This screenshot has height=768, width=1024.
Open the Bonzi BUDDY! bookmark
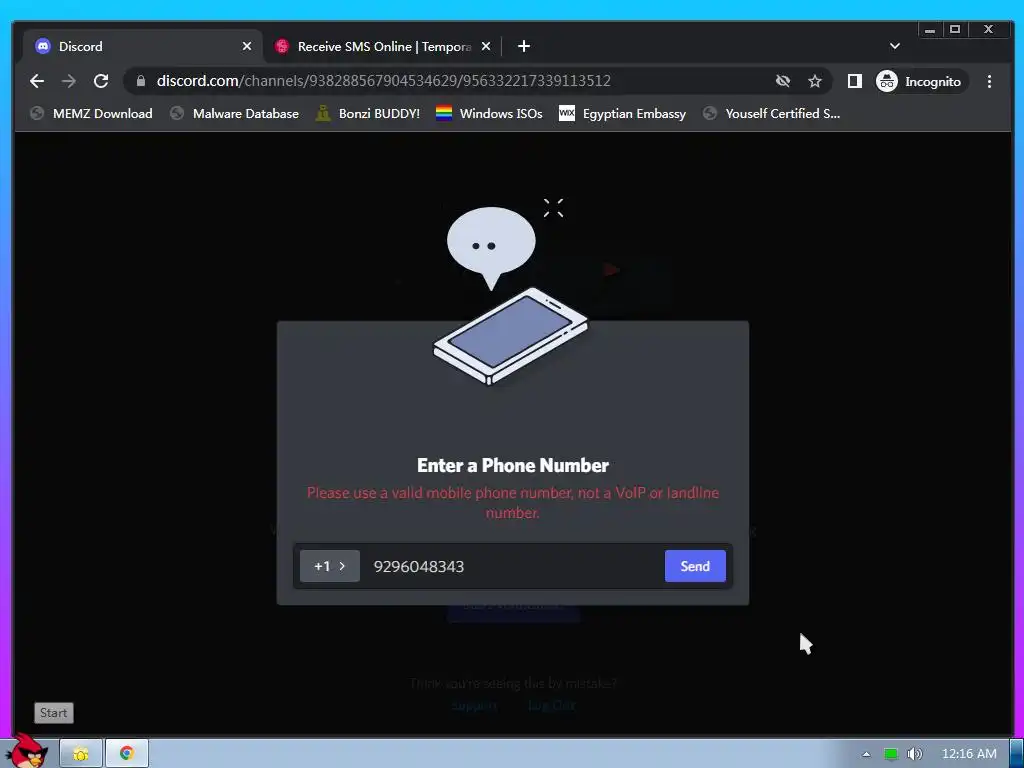(x=368, y=114)
